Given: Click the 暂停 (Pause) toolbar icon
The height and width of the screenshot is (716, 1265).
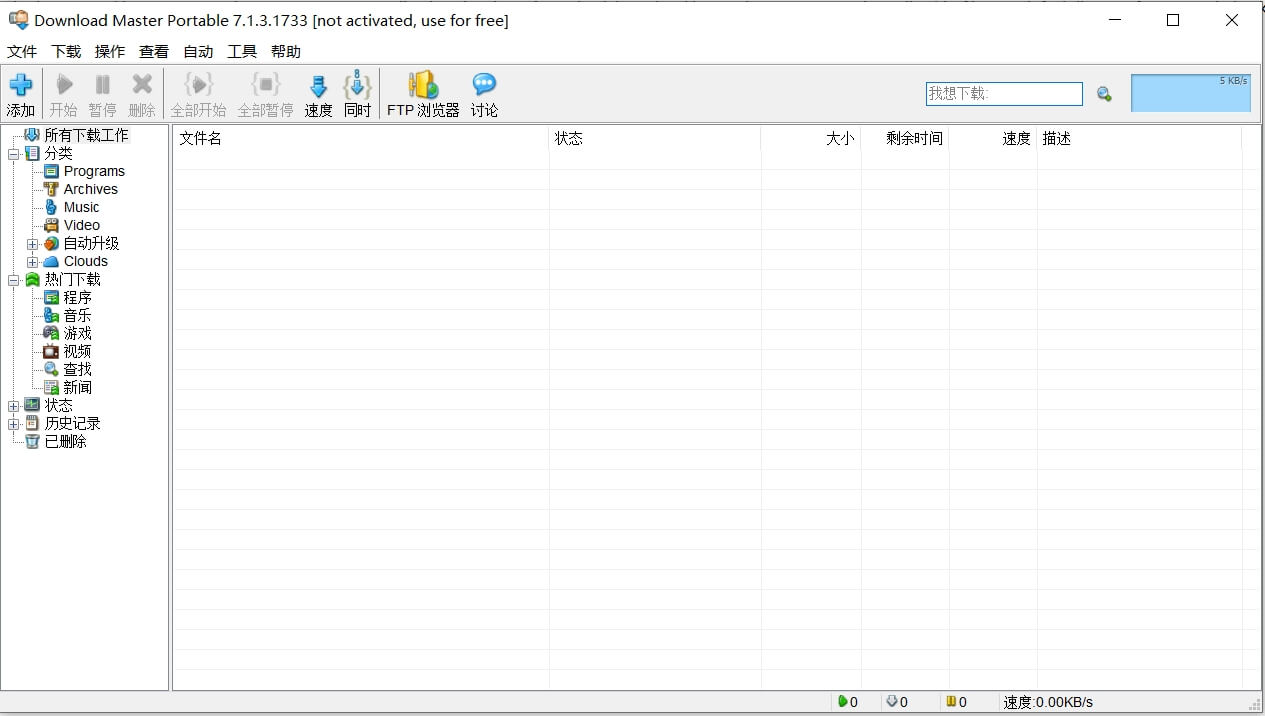Looking at the screenshot, I should [102, 84].
